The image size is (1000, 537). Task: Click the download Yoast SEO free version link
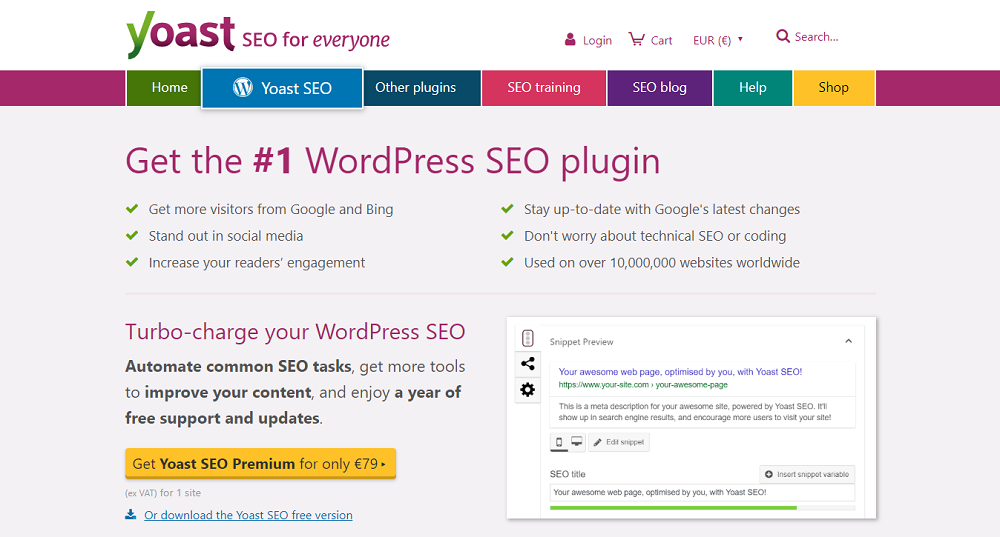[248, 515]
